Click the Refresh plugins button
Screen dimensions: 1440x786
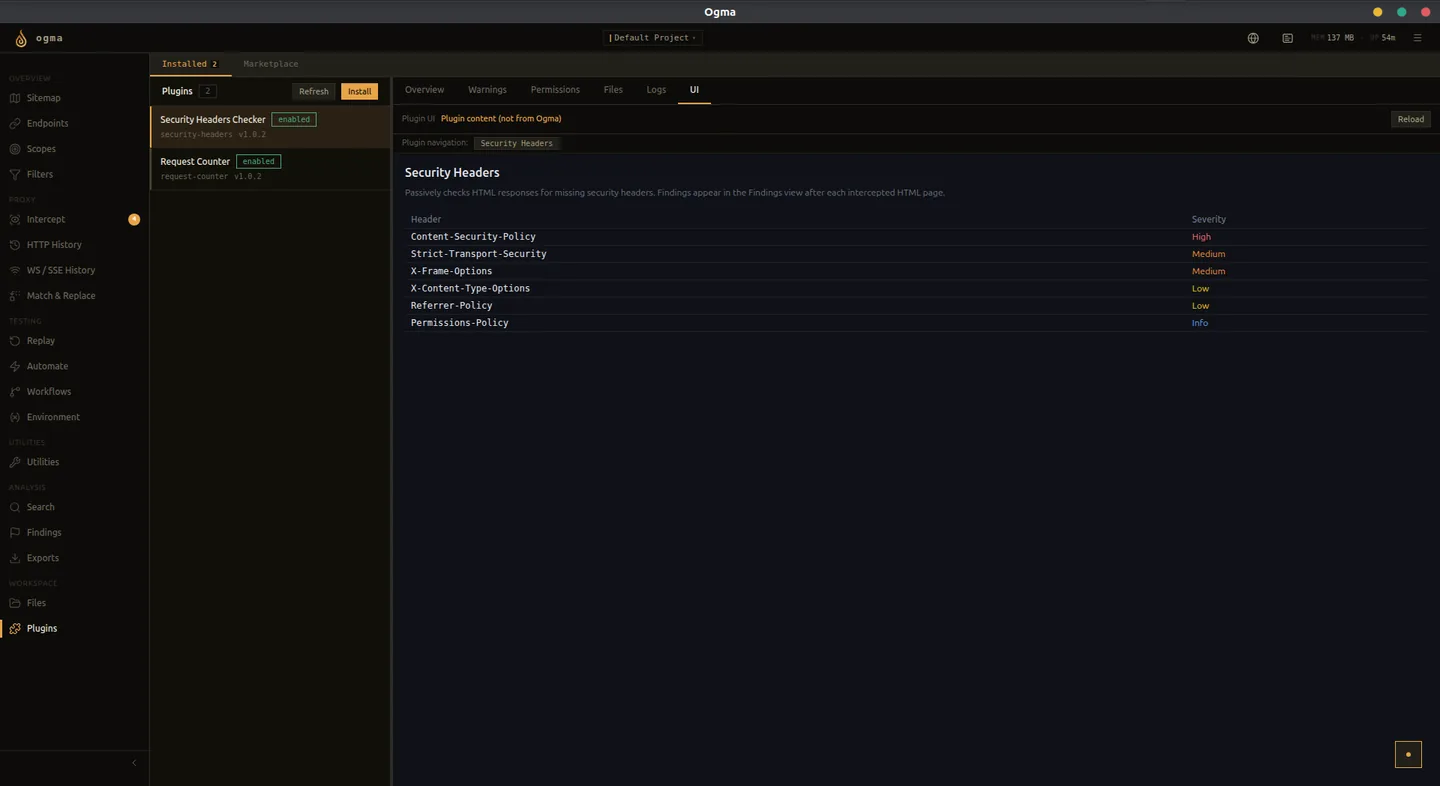(314, 91)
